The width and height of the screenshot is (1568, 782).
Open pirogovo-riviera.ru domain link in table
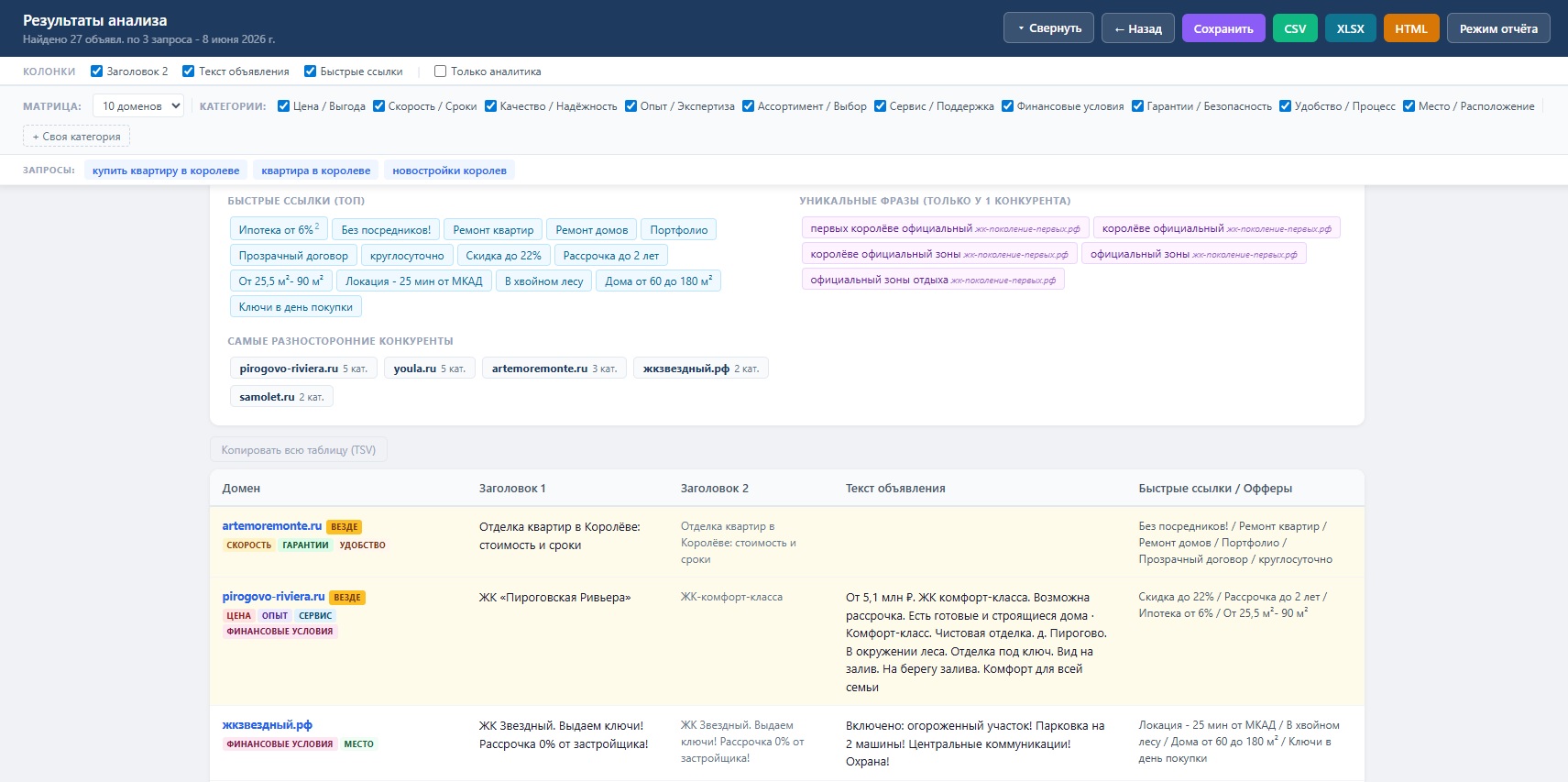[274, 597]
